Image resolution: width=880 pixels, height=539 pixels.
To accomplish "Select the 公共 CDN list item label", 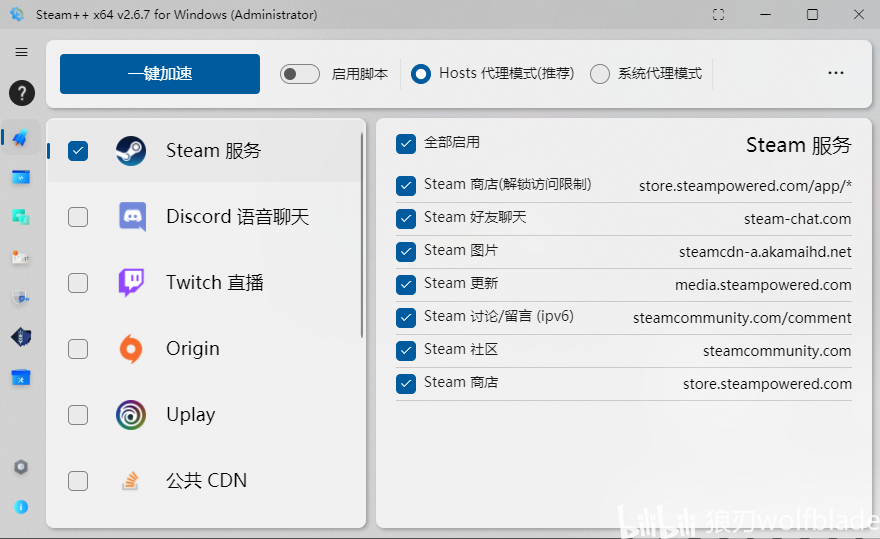I will pos(207,481).
